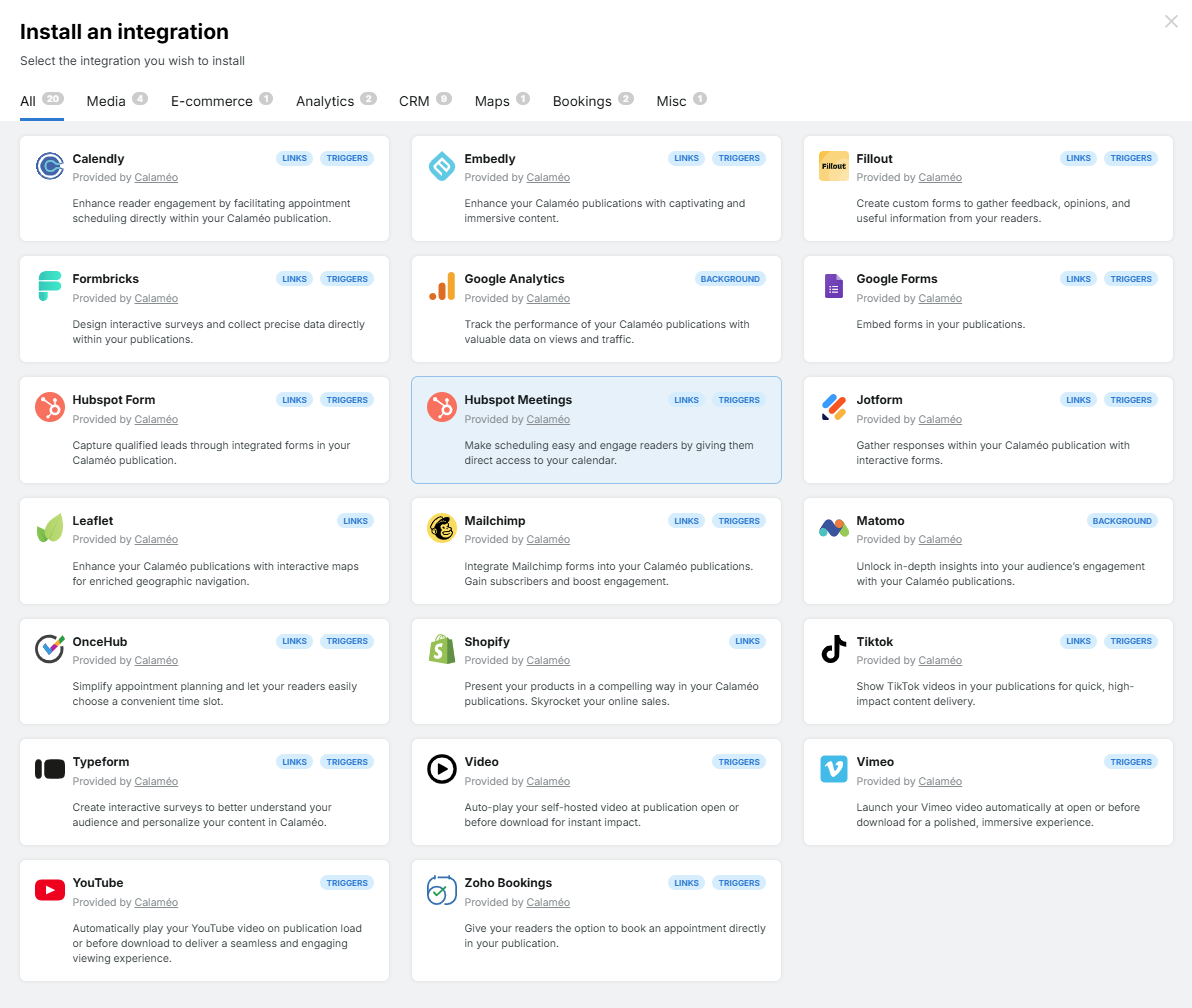The image size is (1192, 1008).
Task: Click the Google Analytics BACKGROUND badge
Action: click(x=730, y=279)
